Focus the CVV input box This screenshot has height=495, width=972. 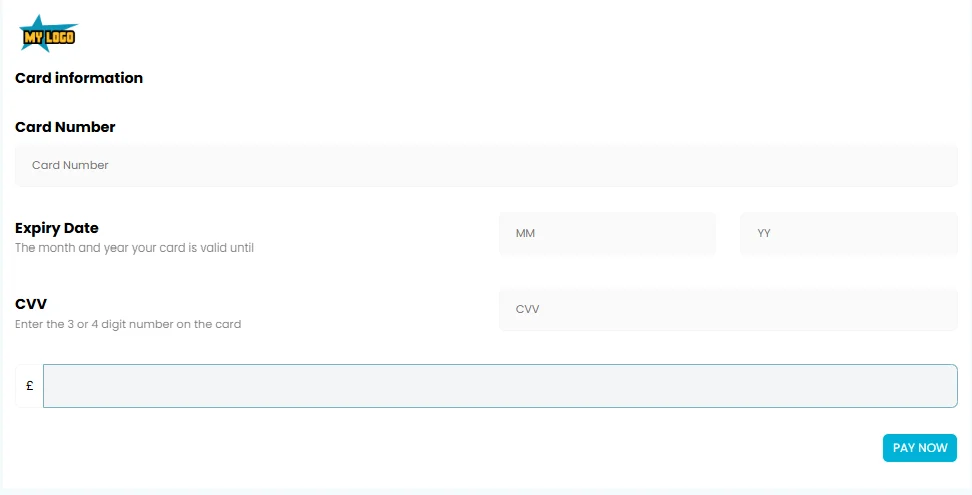(x=727, y=310)
